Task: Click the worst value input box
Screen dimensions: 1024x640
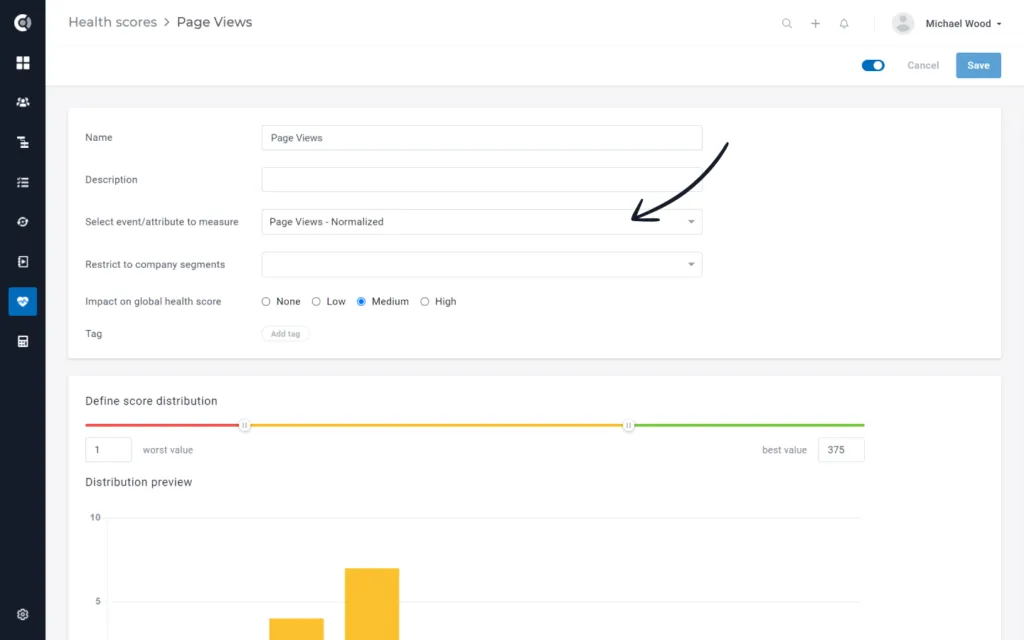Action: [108, 450]
